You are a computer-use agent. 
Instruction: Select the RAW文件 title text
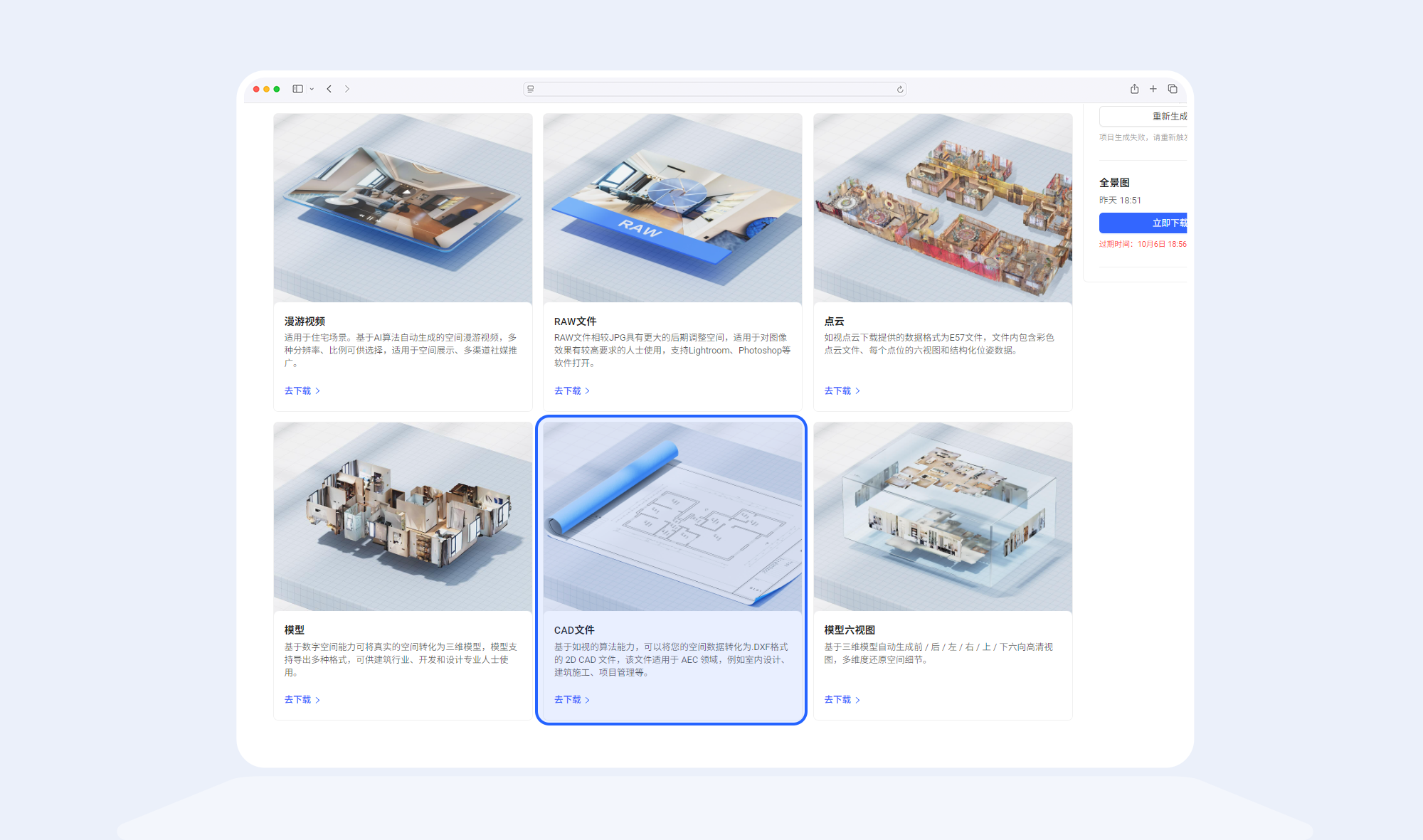575,321
